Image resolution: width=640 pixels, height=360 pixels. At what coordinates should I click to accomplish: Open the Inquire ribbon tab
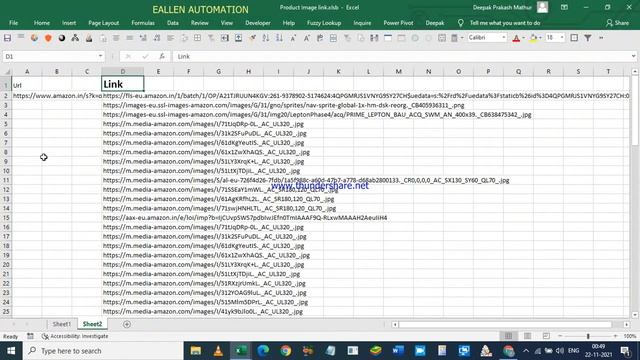[362, 23]
